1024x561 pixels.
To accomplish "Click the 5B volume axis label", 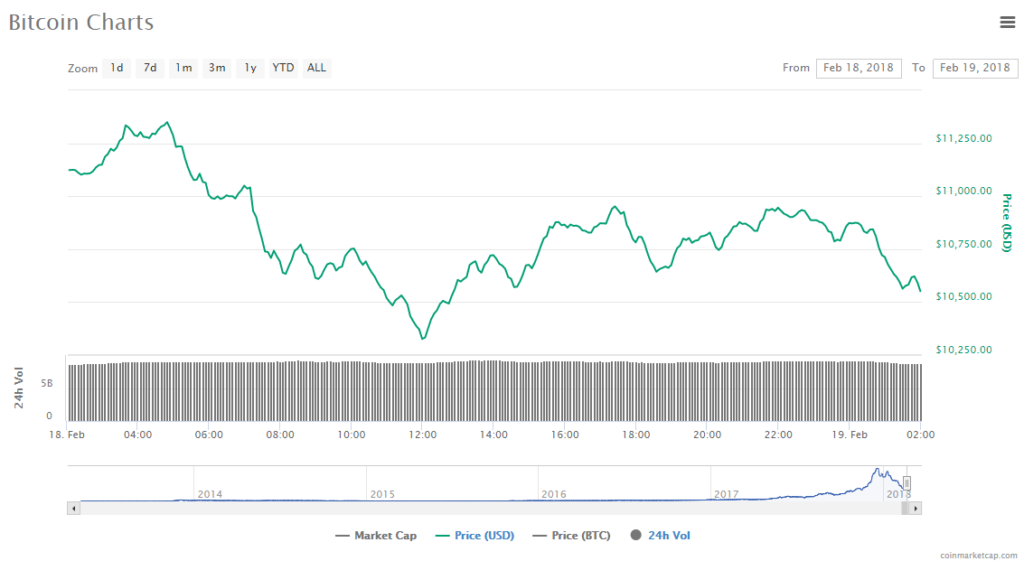I will [47, 383].
